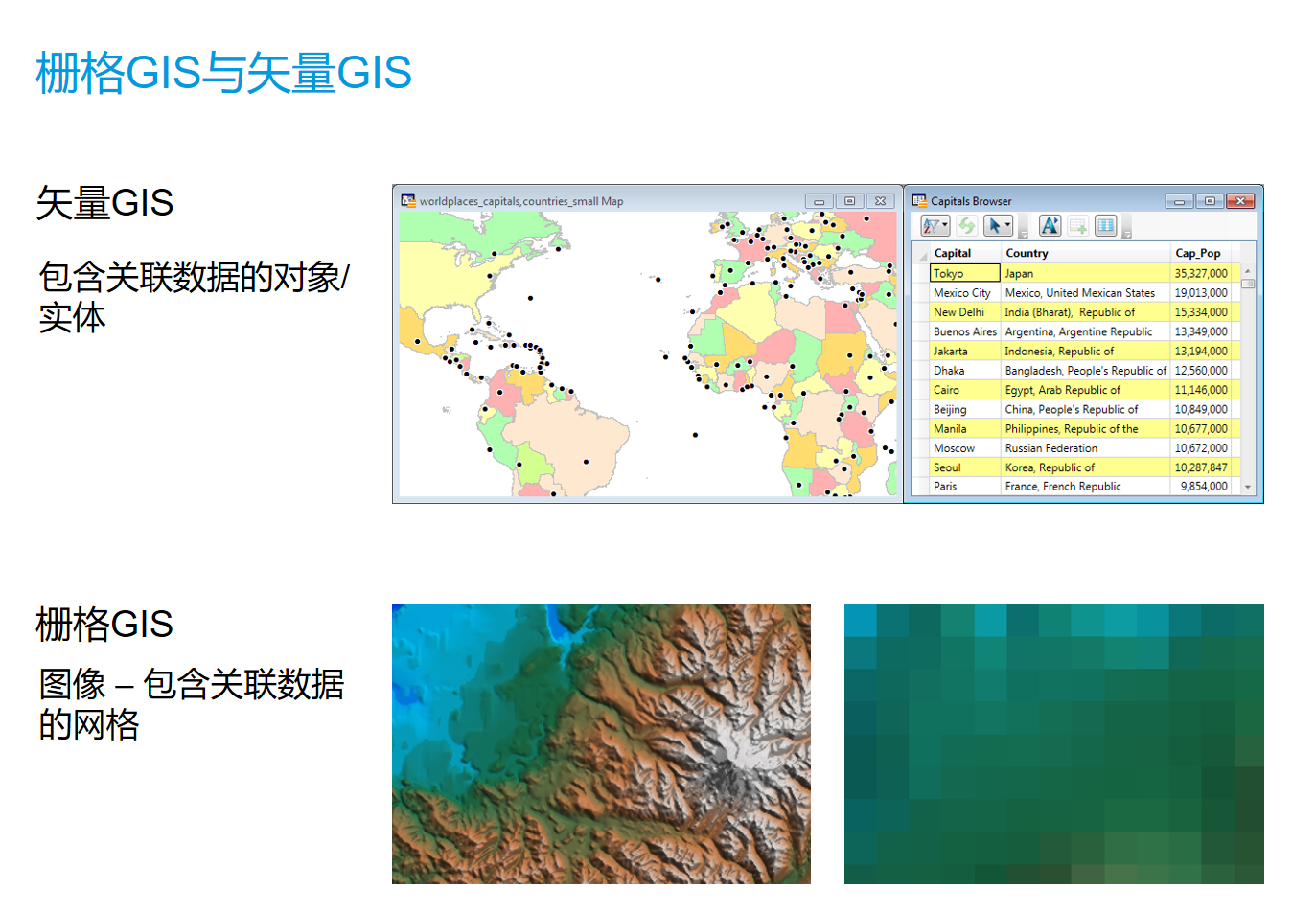Viewport: 1316px width, 912px height.
Task: Click the 'Bangladesh, People's Republic of' cell
Action: (1085, 370)
